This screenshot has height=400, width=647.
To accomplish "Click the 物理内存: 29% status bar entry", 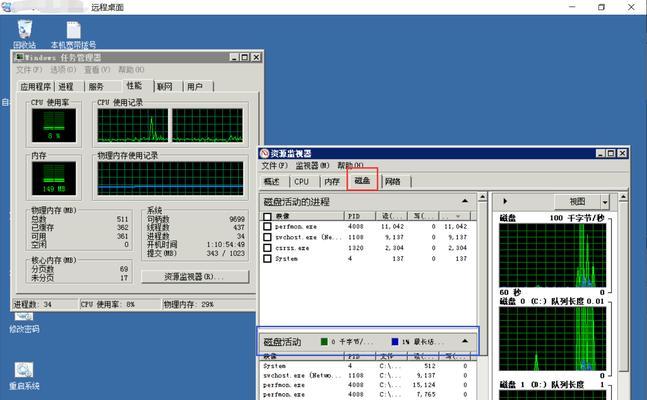I will (208, 305).
